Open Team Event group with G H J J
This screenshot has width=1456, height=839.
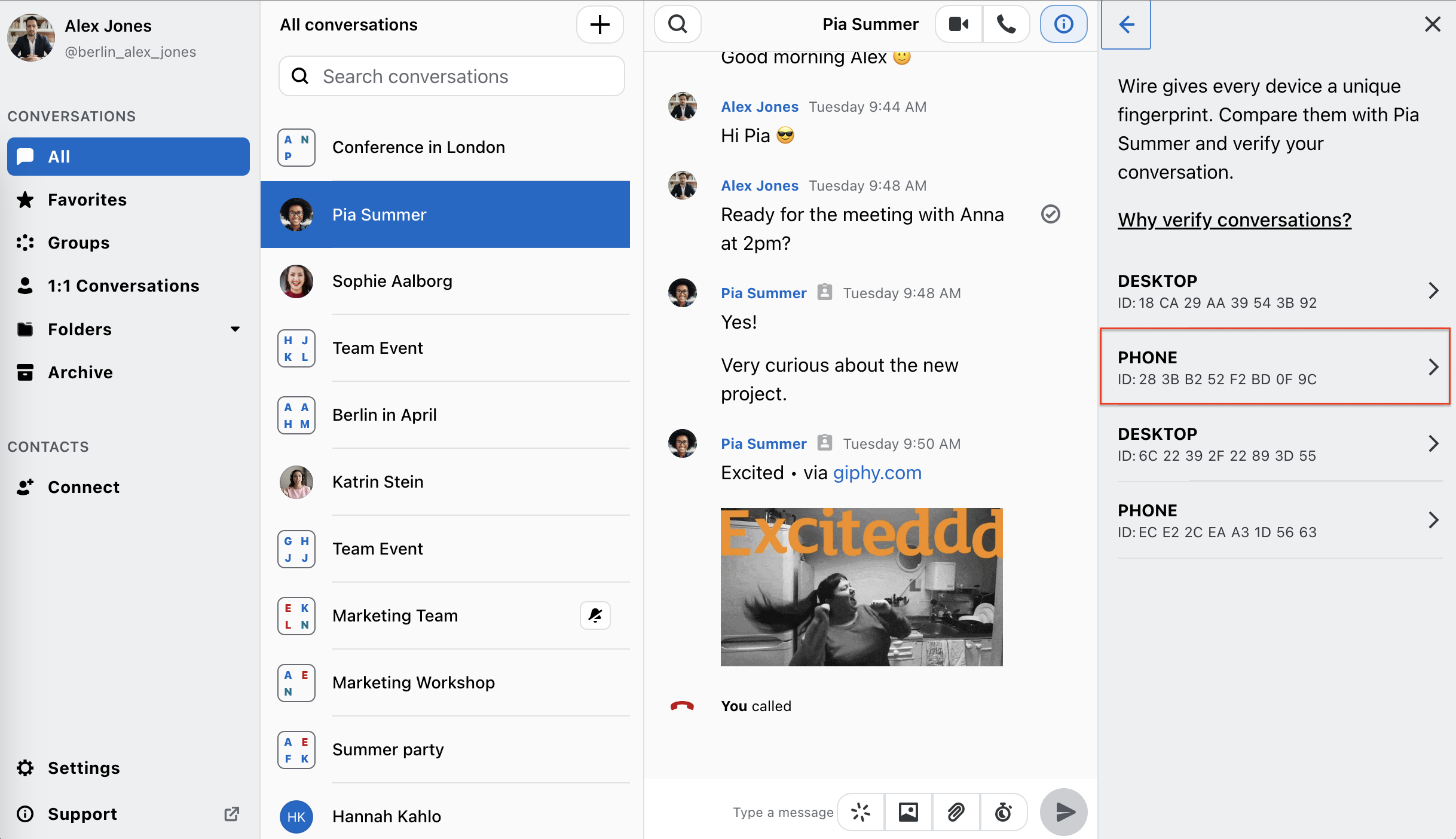click(445, 549)
